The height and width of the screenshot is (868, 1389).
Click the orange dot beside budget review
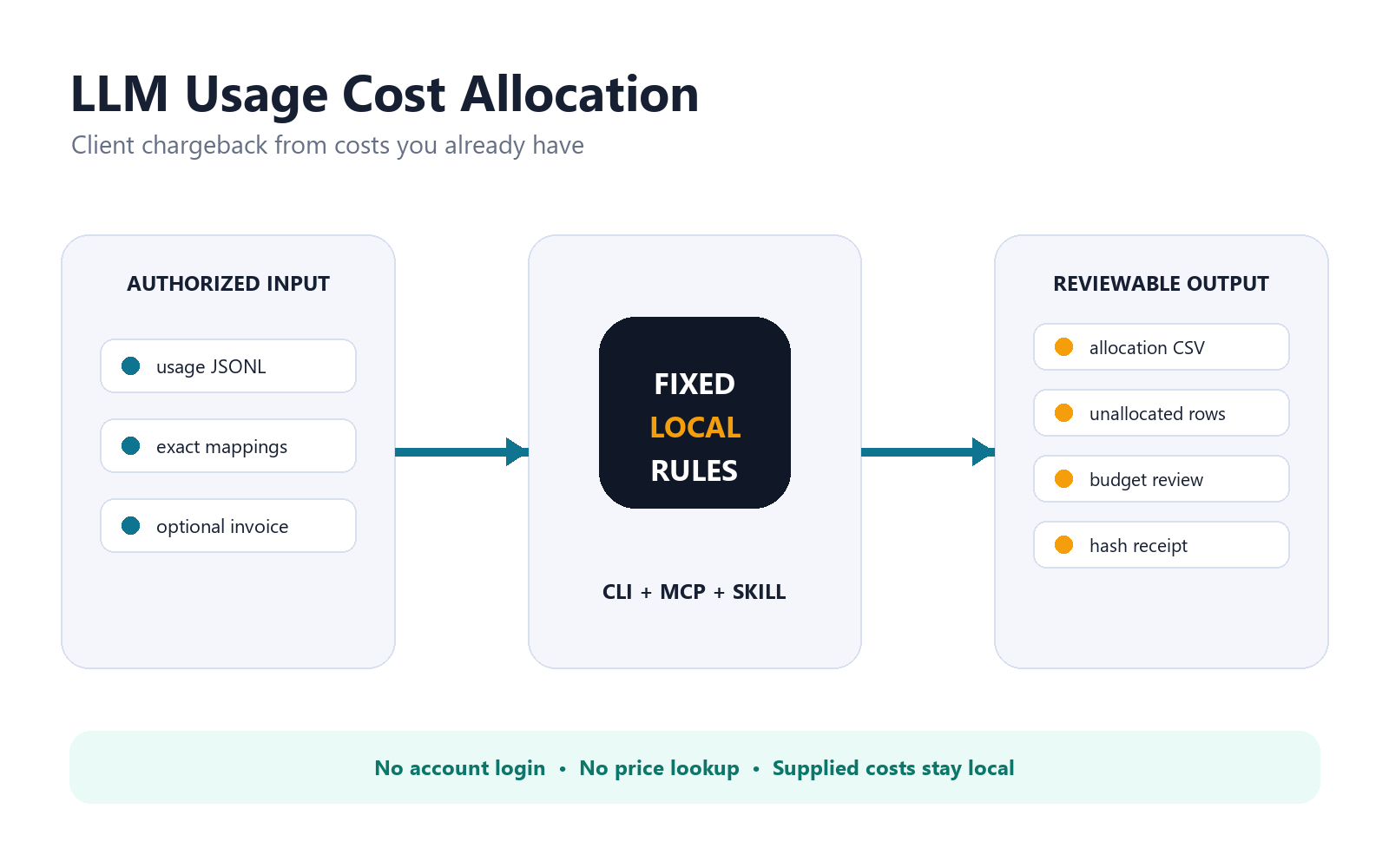click(x=1063, y=479)
